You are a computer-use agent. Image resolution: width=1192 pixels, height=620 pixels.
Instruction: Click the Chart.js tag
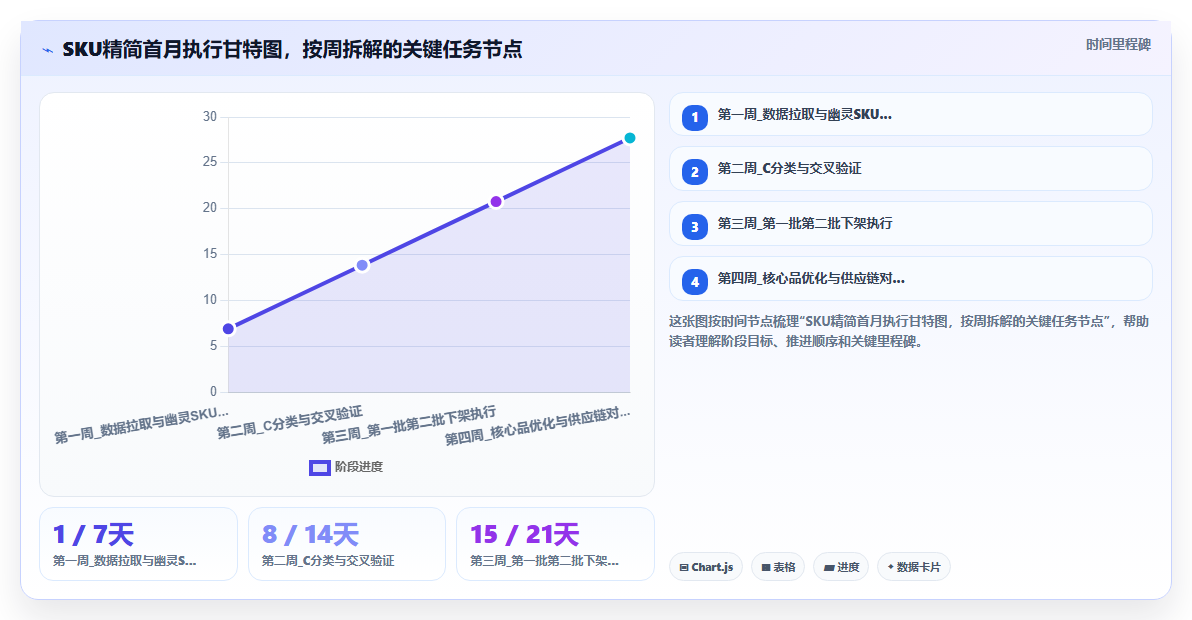click(705, 567)
